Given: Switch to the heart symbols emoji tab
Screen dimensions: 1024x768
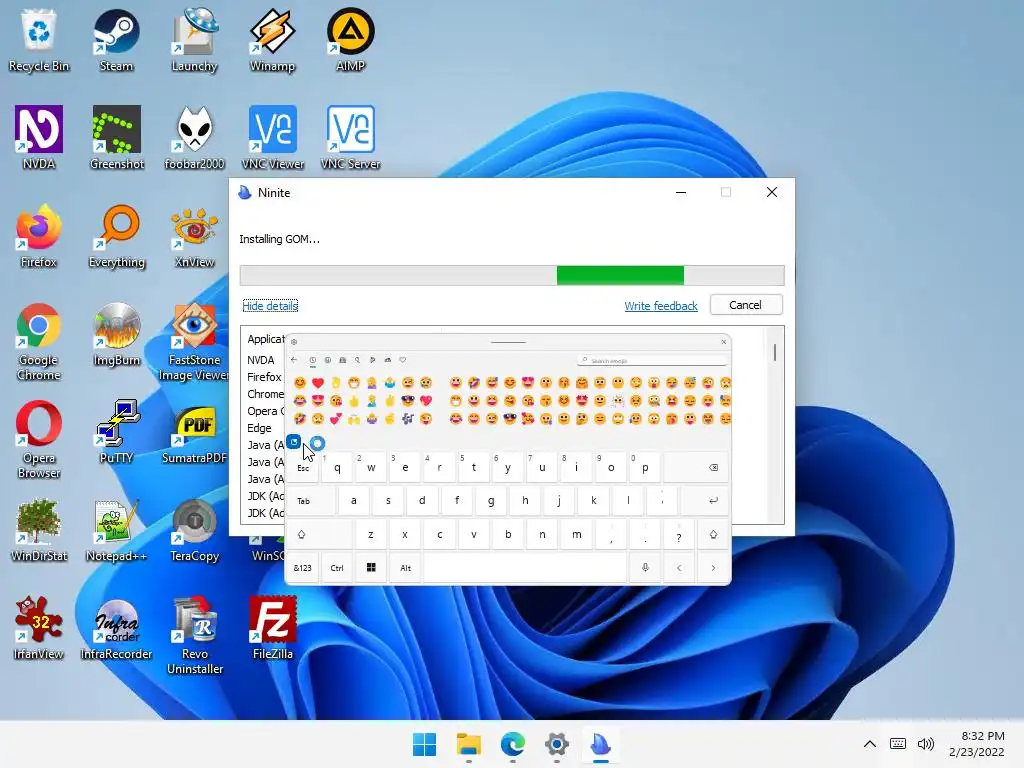Looking at the screenshot, I should coord(403,360).
